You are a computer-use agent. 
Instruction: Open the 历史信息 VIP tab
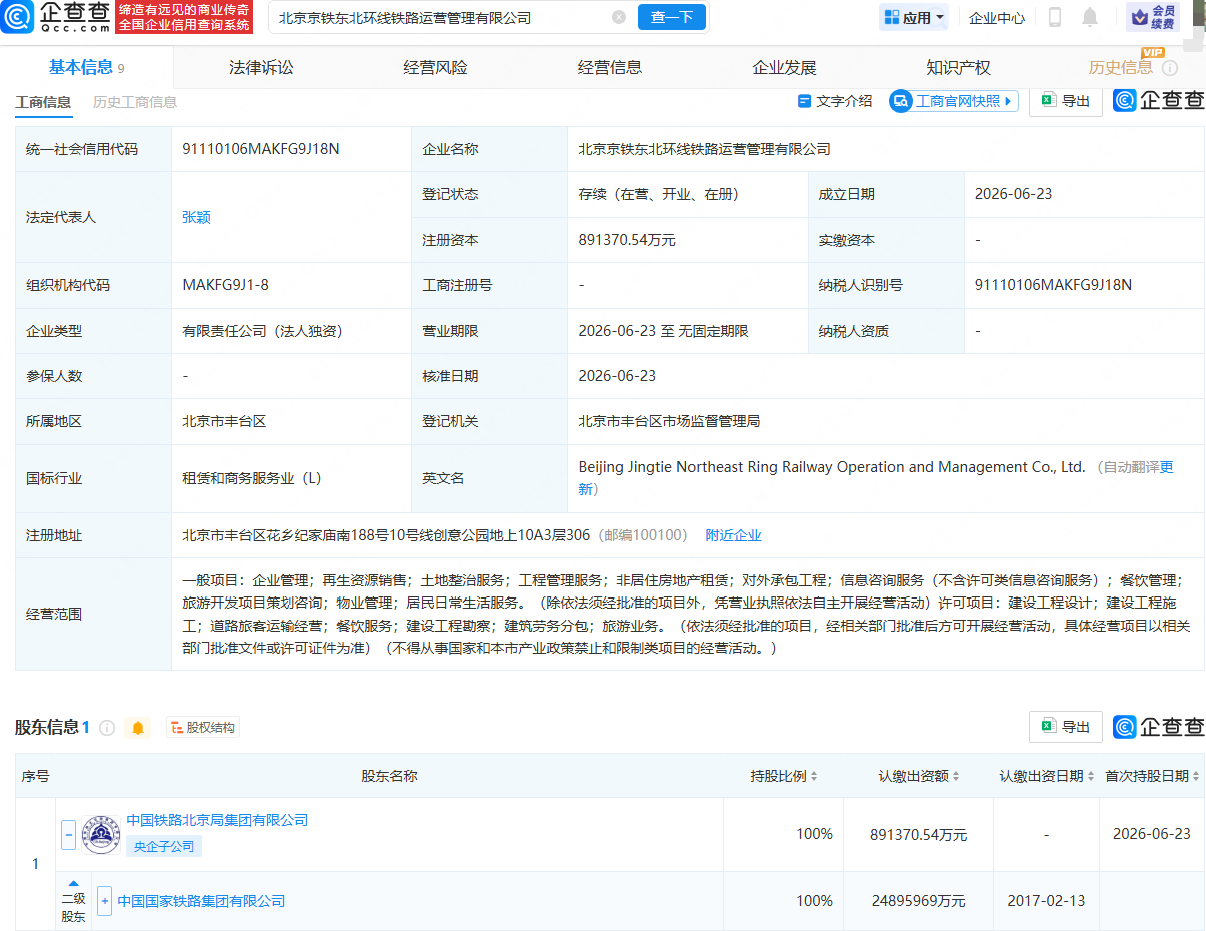(x=1121, y=68)
